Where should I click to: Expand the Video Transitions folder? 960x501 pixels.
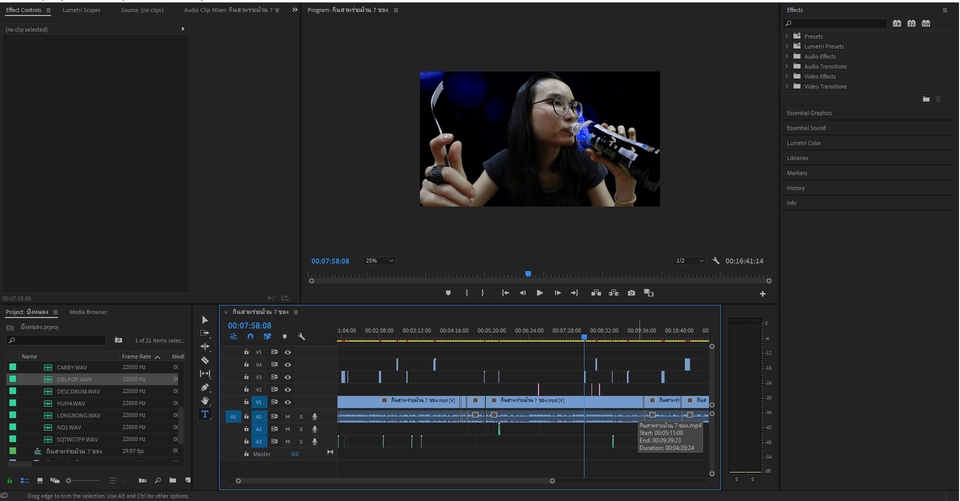[x=787, y=86]
